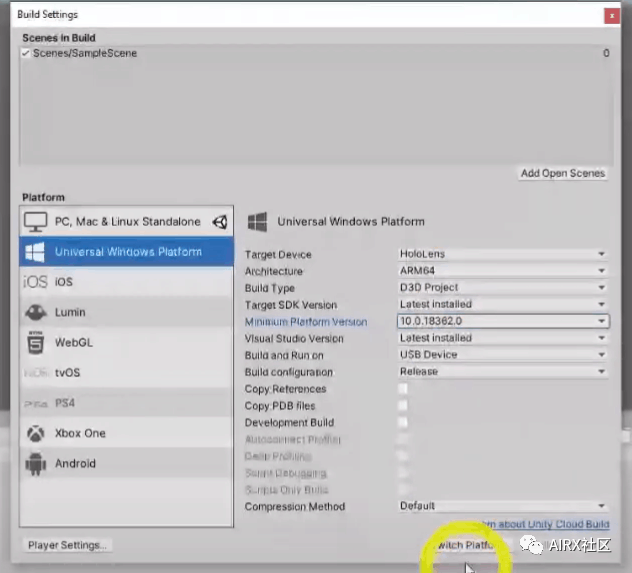Viewport: 632px width, 573px height.
Task: Click the PS4 label text
Action: click(65, 403)
